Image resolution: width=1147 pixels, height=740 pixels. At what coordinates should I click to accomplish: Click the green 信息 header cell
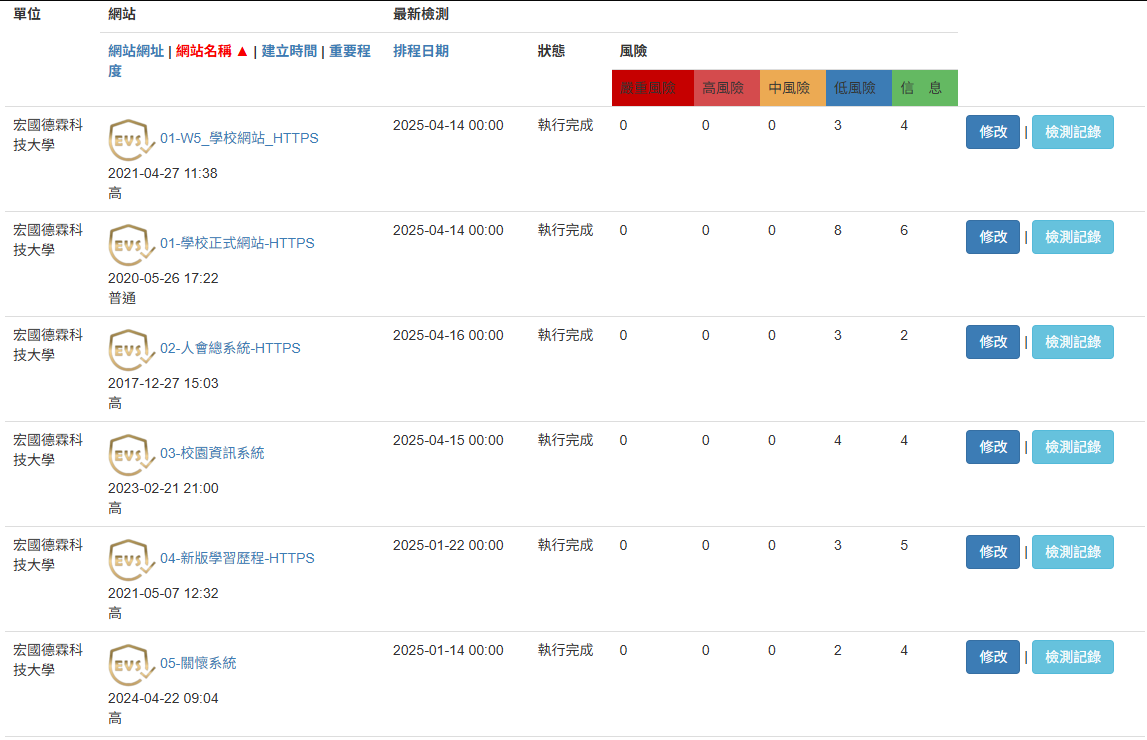(924, 88)
